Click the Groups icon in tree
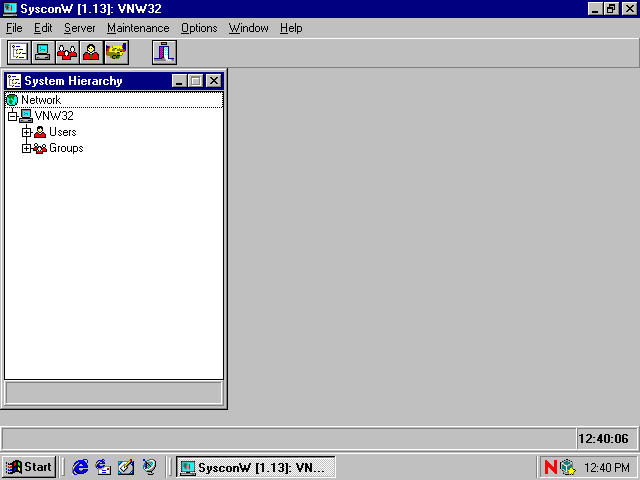The image size is (640, 480). (x=40, y=148)
